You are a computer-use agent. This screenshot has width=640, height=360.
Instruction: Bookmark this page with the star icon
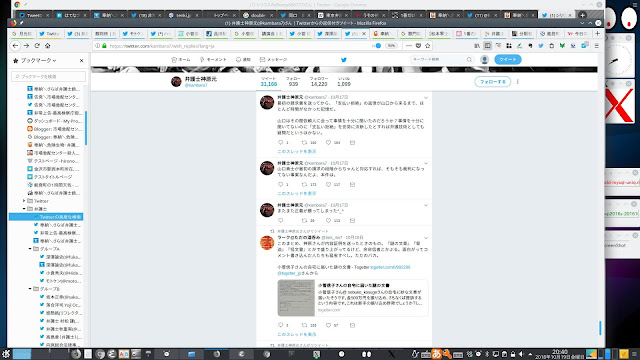(x=428, y=46)
